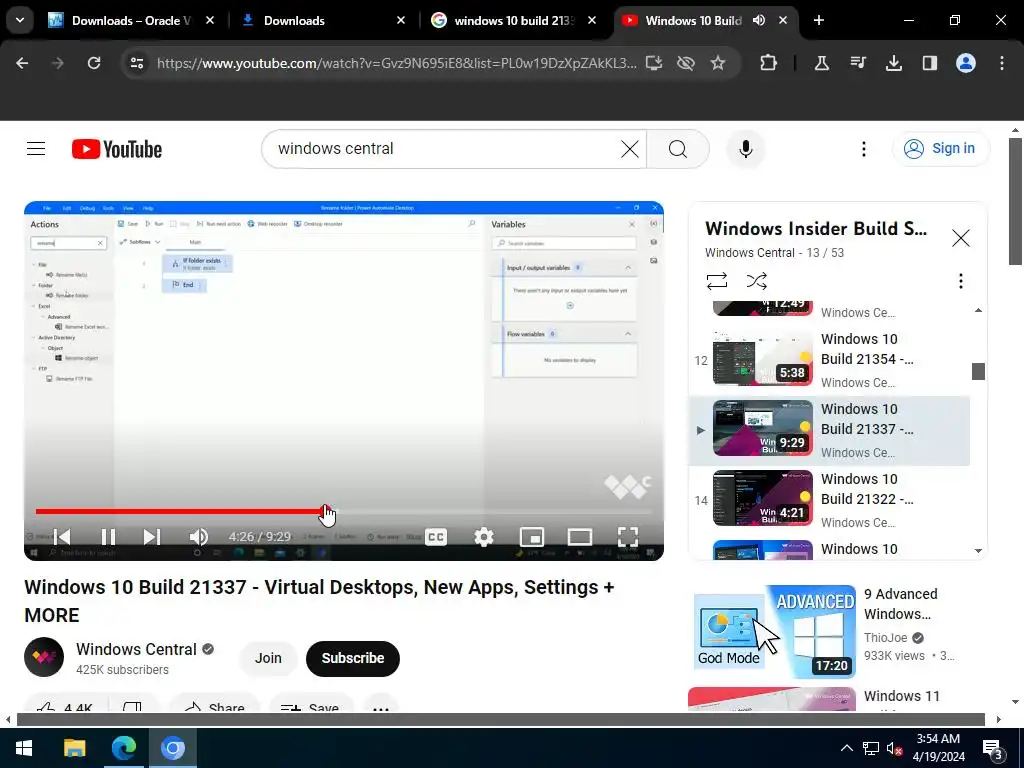1024x768 pixels.
Task: Toggle theater mode on the player
Action: (579, 537)
